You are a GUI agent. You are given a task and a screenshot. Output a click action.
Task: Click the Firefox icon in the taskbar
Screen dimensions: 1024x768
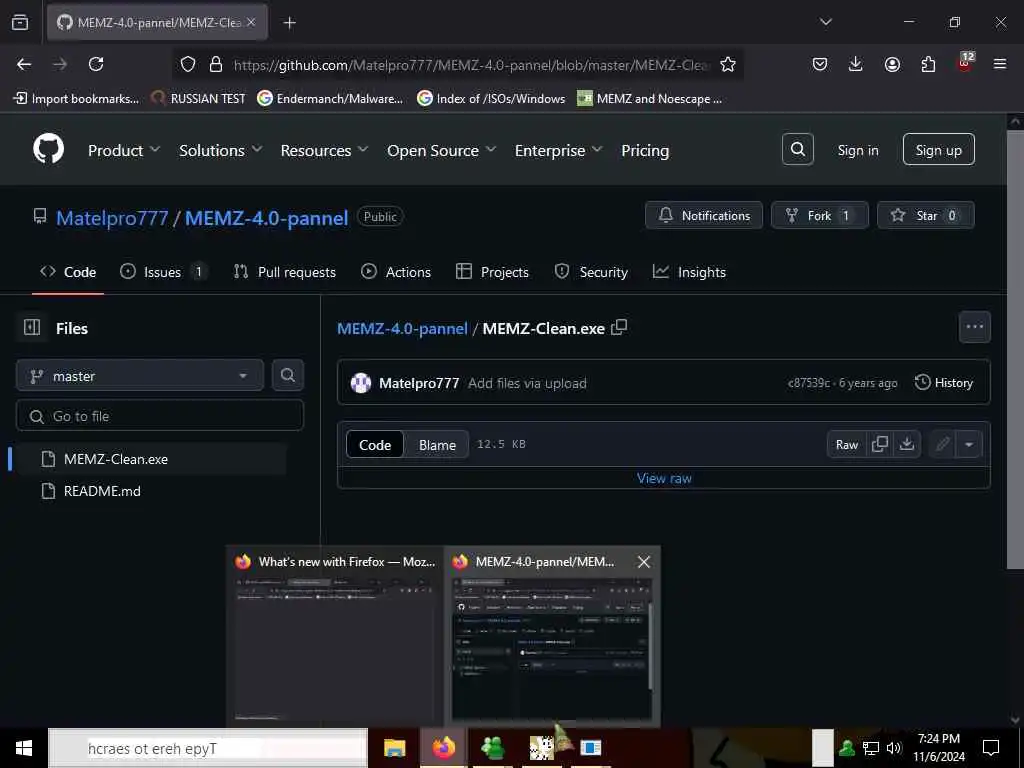pos(443,748)
